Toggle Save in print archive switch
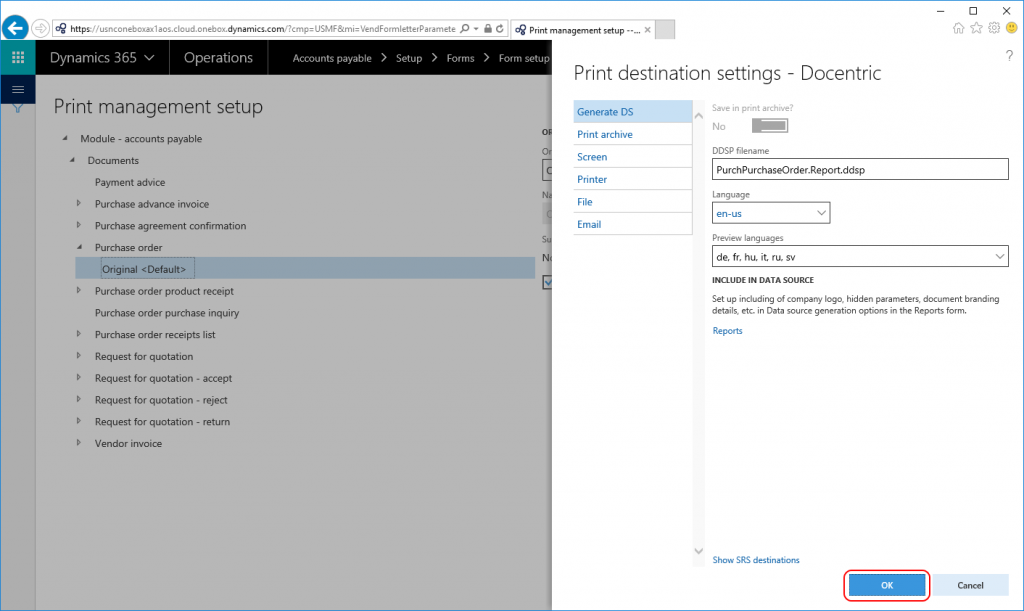 click(x=770, y=126)
